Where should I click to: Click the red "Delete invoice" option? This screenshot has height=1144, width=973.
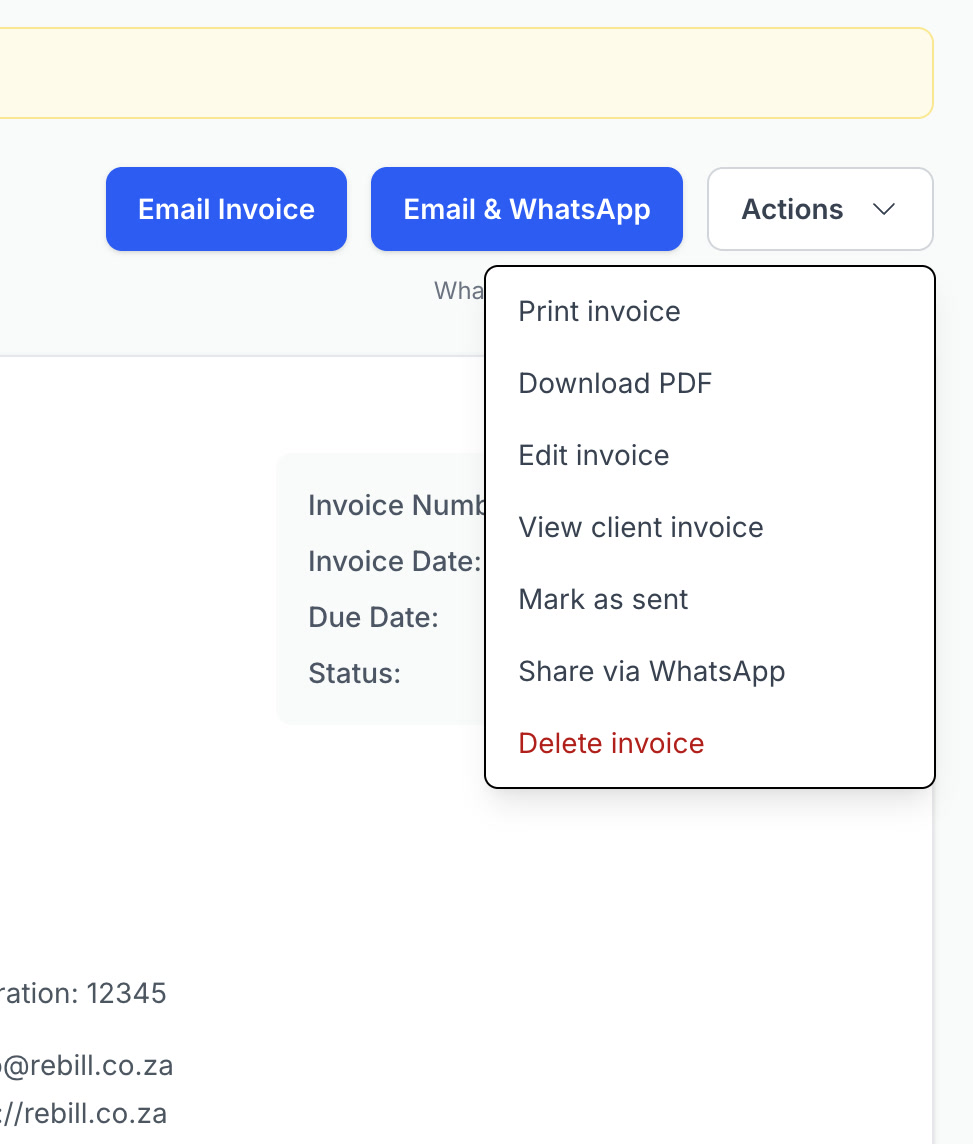(x=611, y=743)
